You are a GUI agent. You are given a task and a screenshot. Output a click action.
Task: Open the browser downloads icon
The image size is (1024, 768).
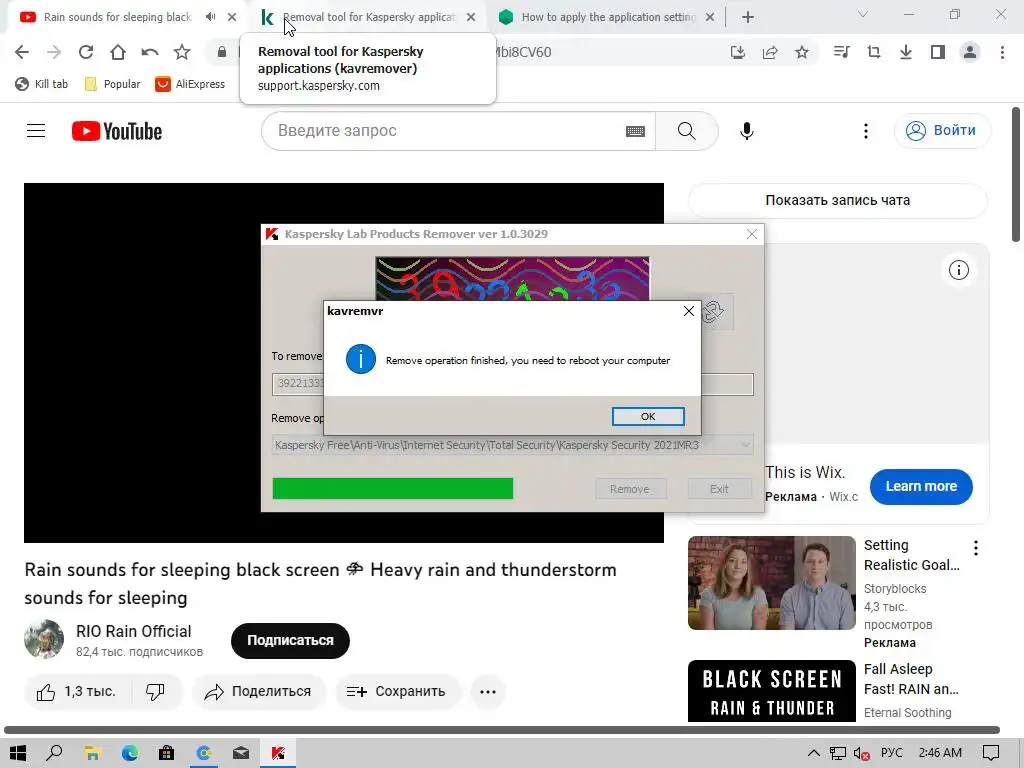[906, 52]
